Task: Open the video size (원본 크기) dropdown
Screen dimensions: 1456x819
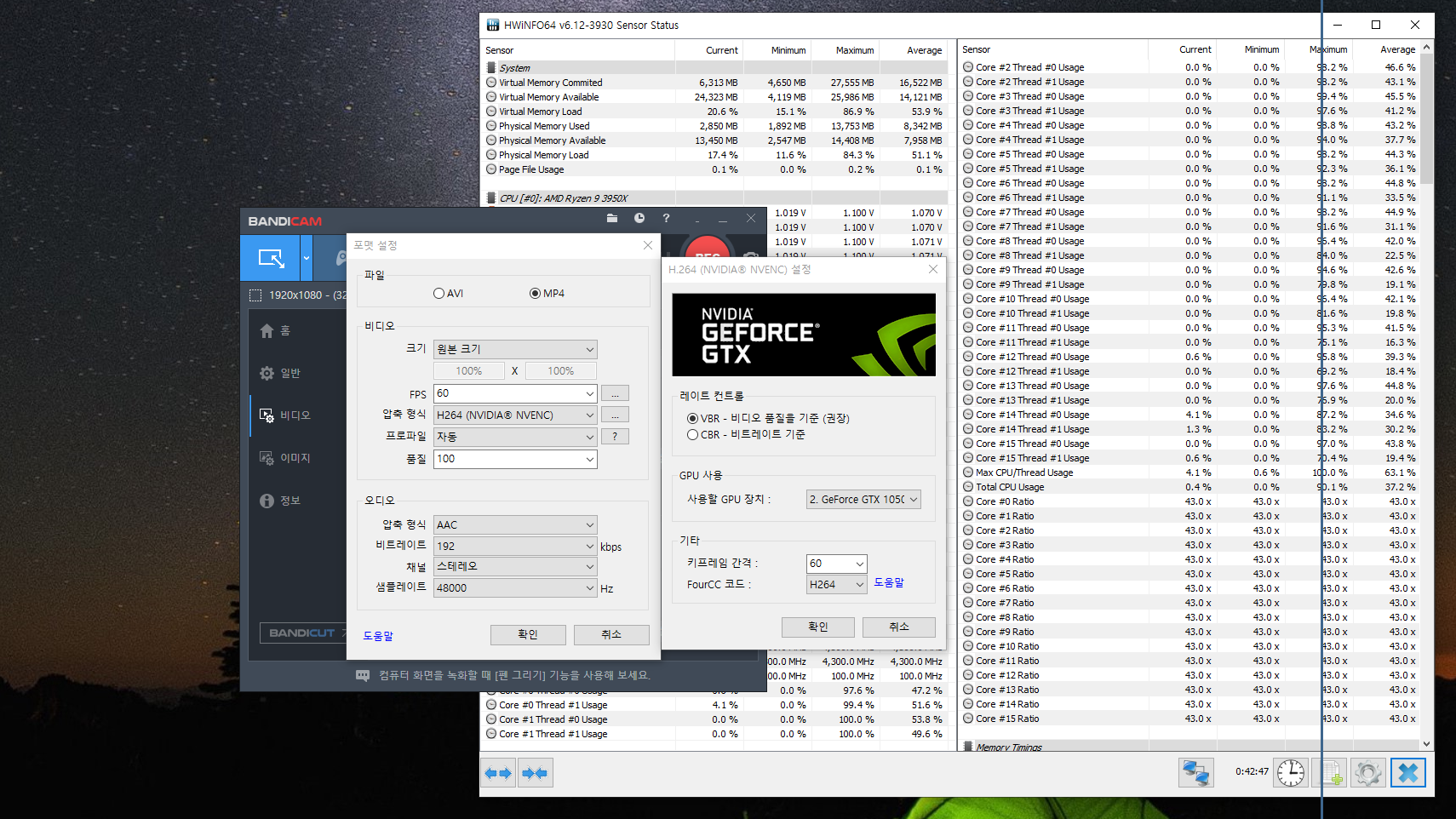Action: [515, 349]
